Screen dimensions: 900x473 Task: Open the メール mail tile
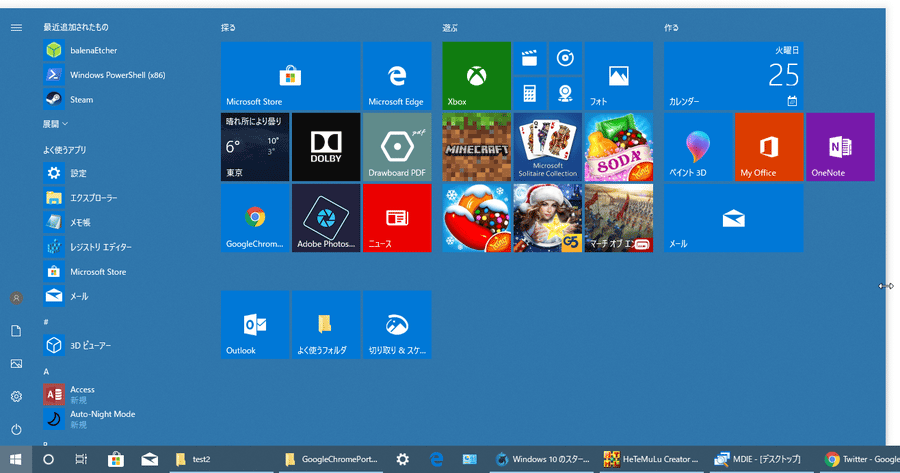pyautogui.click(x=734, y=218)
